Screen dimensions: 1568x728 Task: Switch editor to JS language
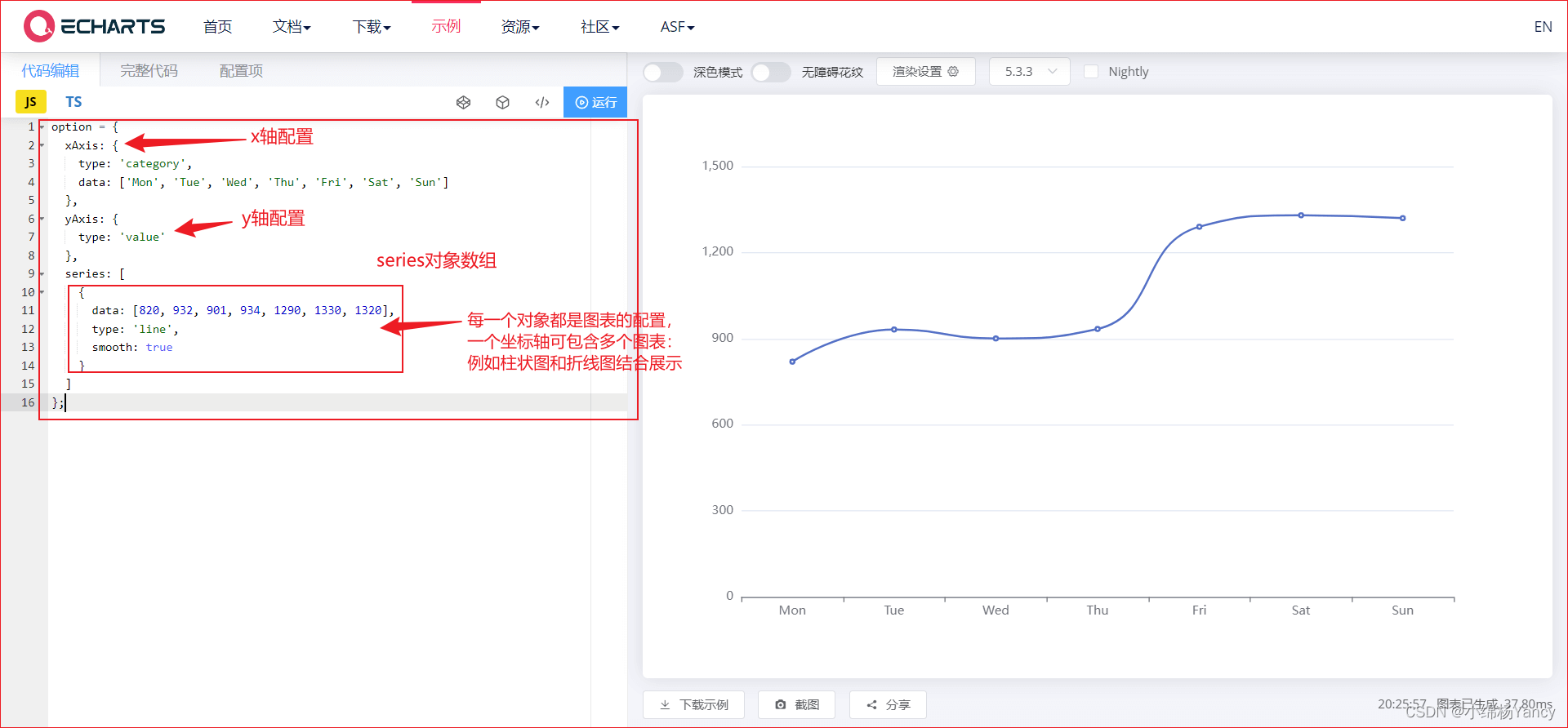click(x=30, y=102)
